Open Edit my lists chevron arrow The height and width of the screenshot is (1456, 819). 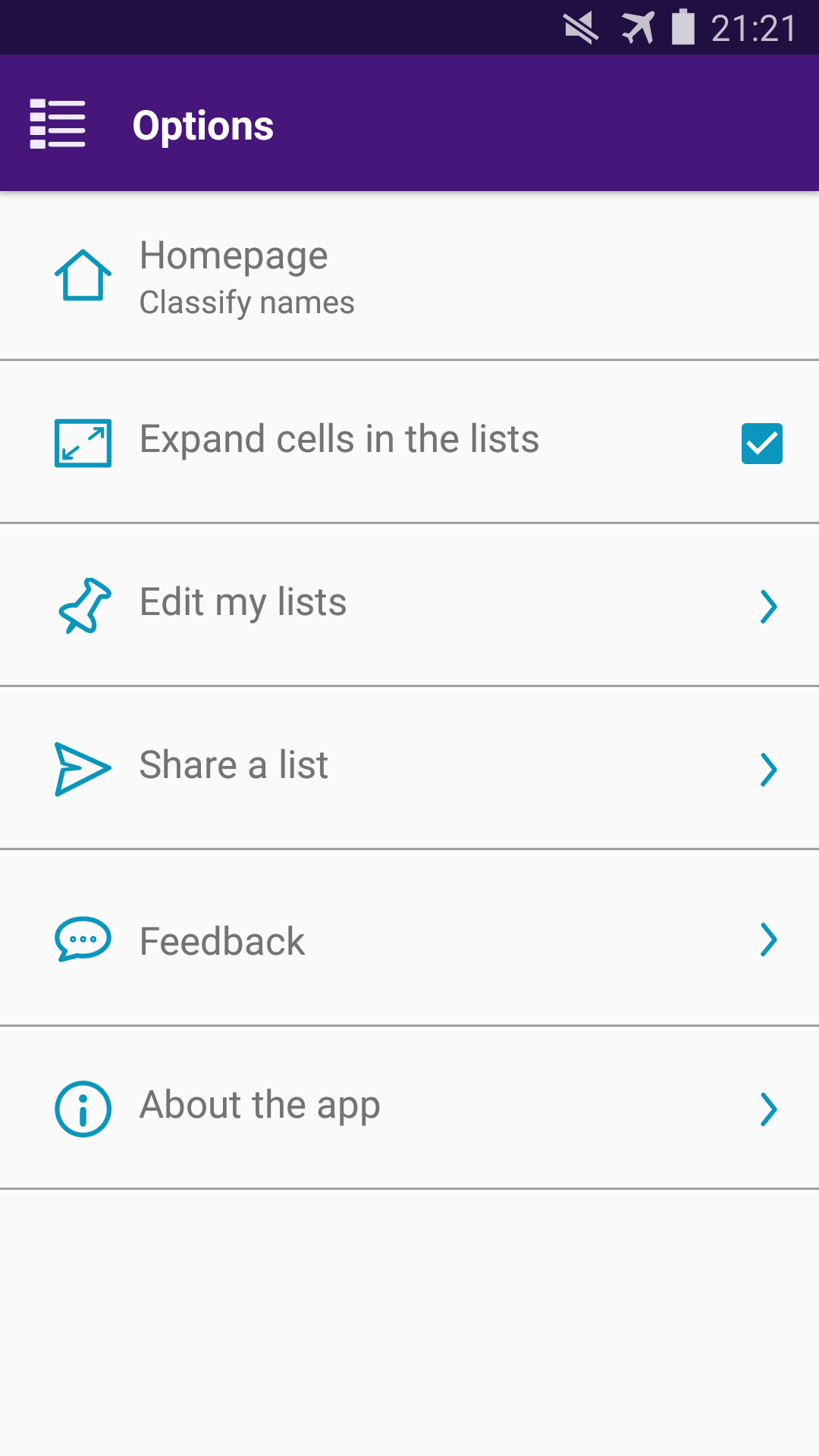click(768, 607)
